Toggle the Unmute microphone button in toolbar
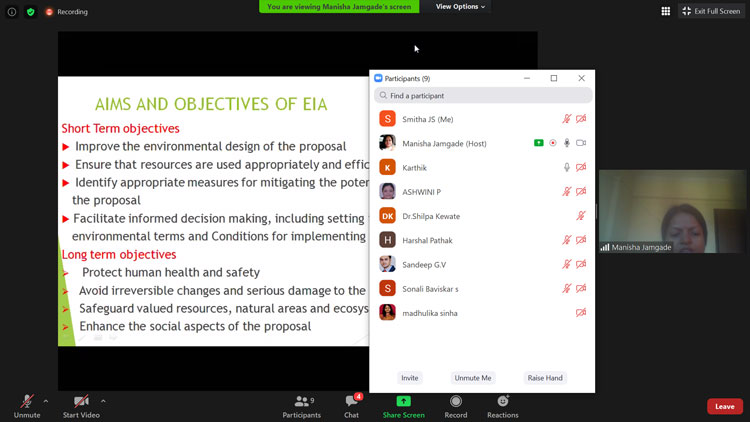Image resolution: width=750 pixels, height=422 pixels. [x=27, y=403]
